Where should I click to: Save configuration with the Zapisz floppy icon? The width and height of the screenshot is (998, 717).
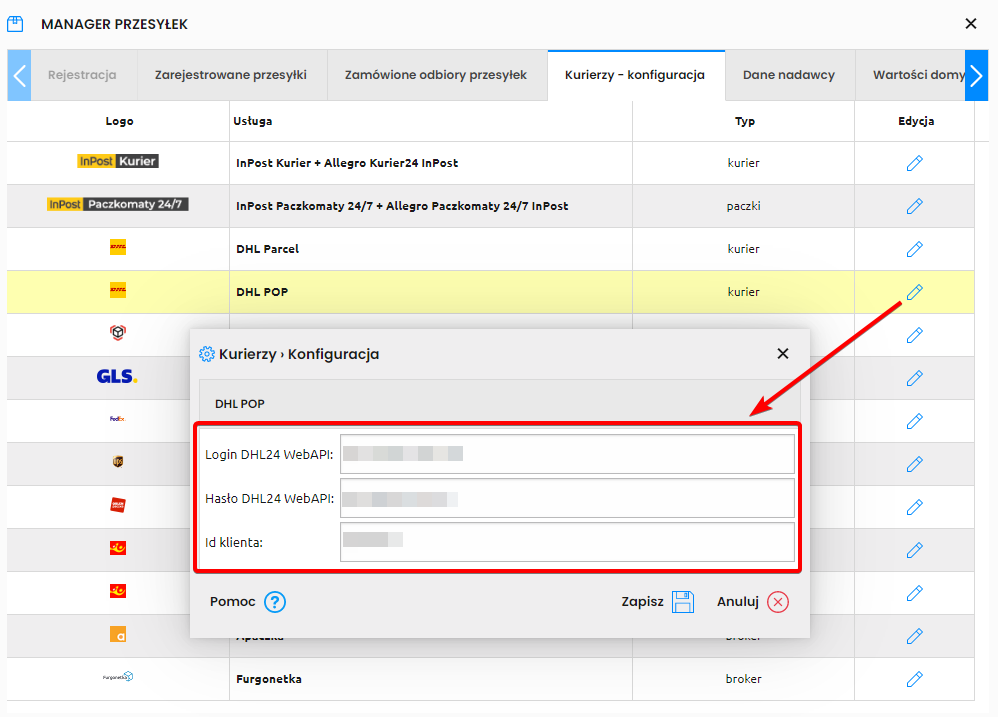(683, 602)
